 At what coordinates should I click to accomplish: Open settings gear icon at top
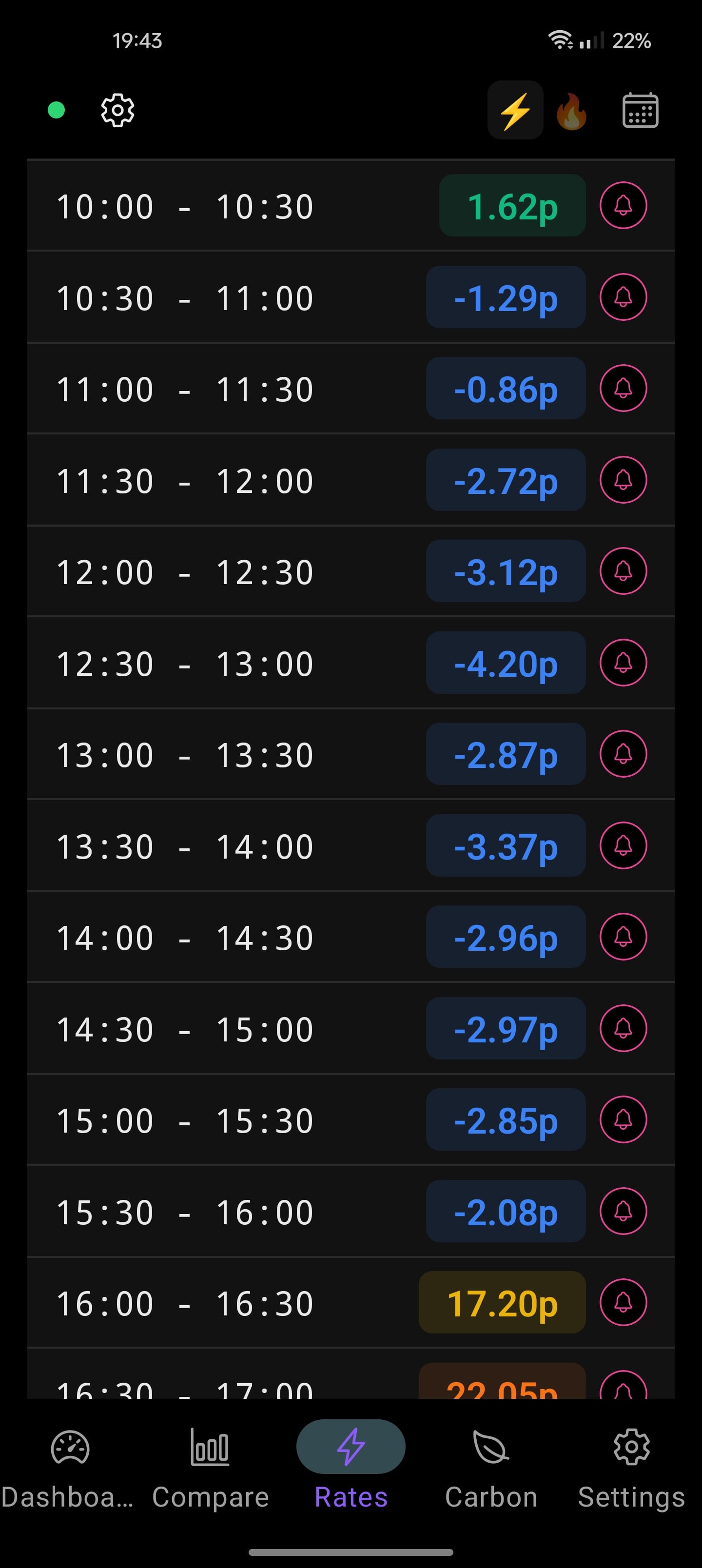pyautogui.click(x=117, y=110)
